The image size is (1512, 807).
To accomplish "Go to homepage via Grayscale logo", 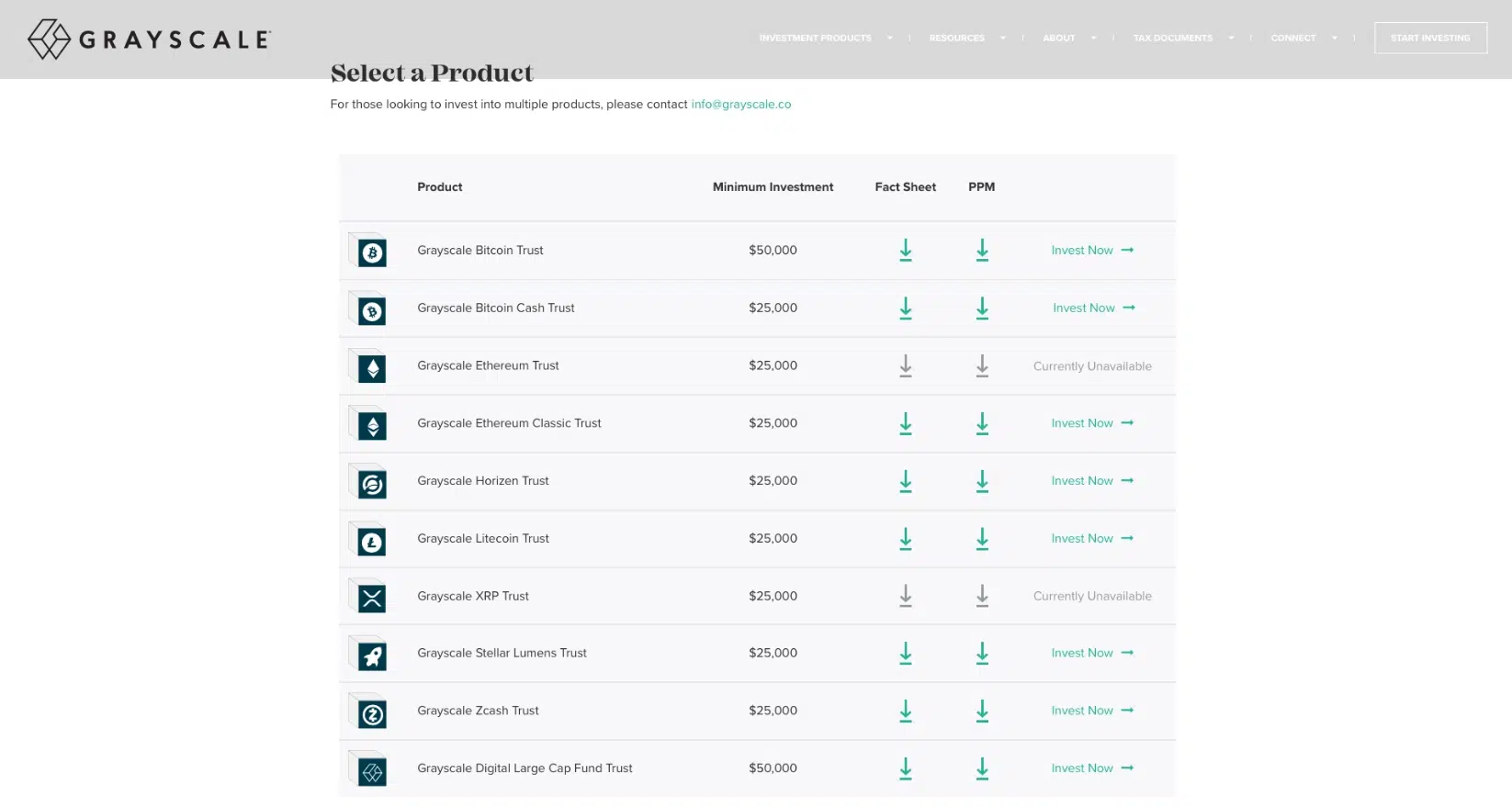I will pyautogui.click(x=150, y=39).
